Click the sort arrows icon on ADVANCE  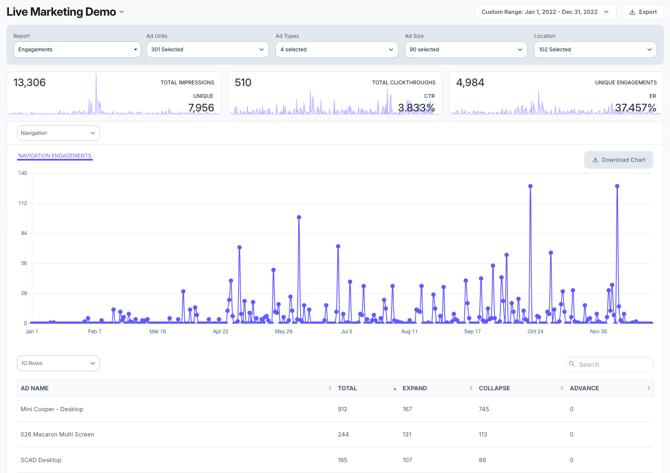pos(649,388)
